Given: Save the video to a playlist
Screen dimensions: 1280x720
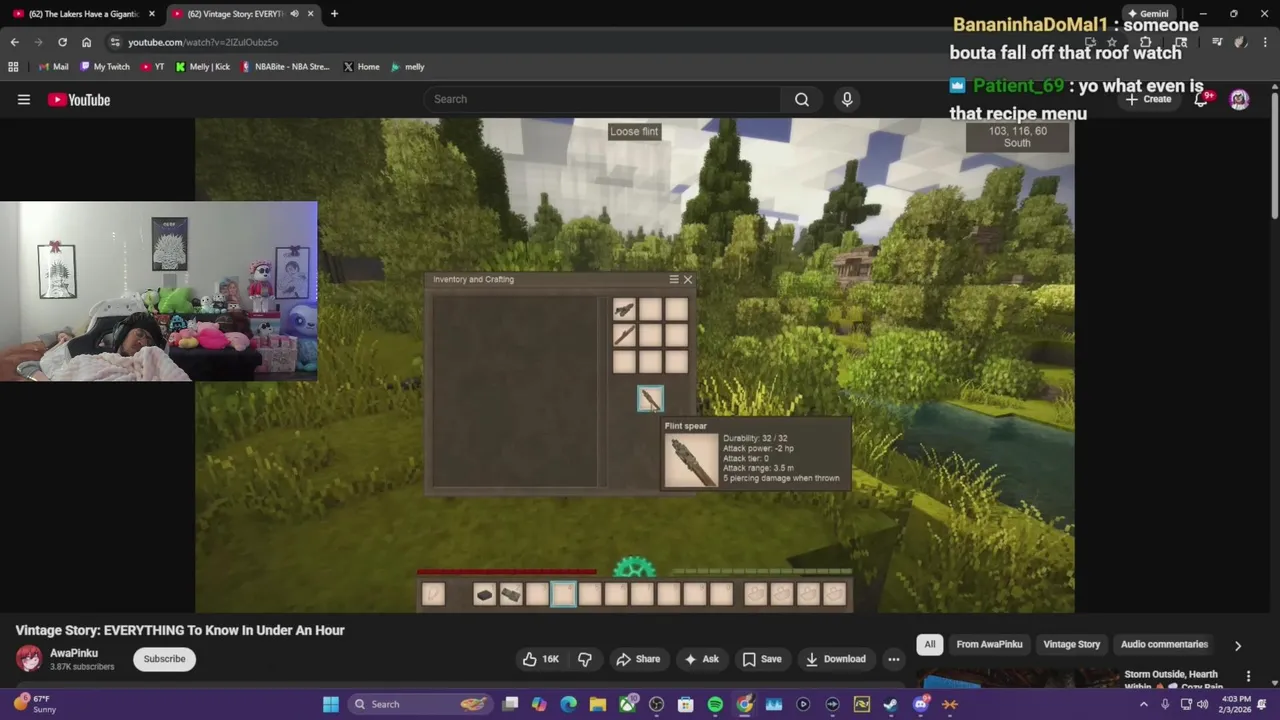Looking at the screenshot, I should click(761, 659).
